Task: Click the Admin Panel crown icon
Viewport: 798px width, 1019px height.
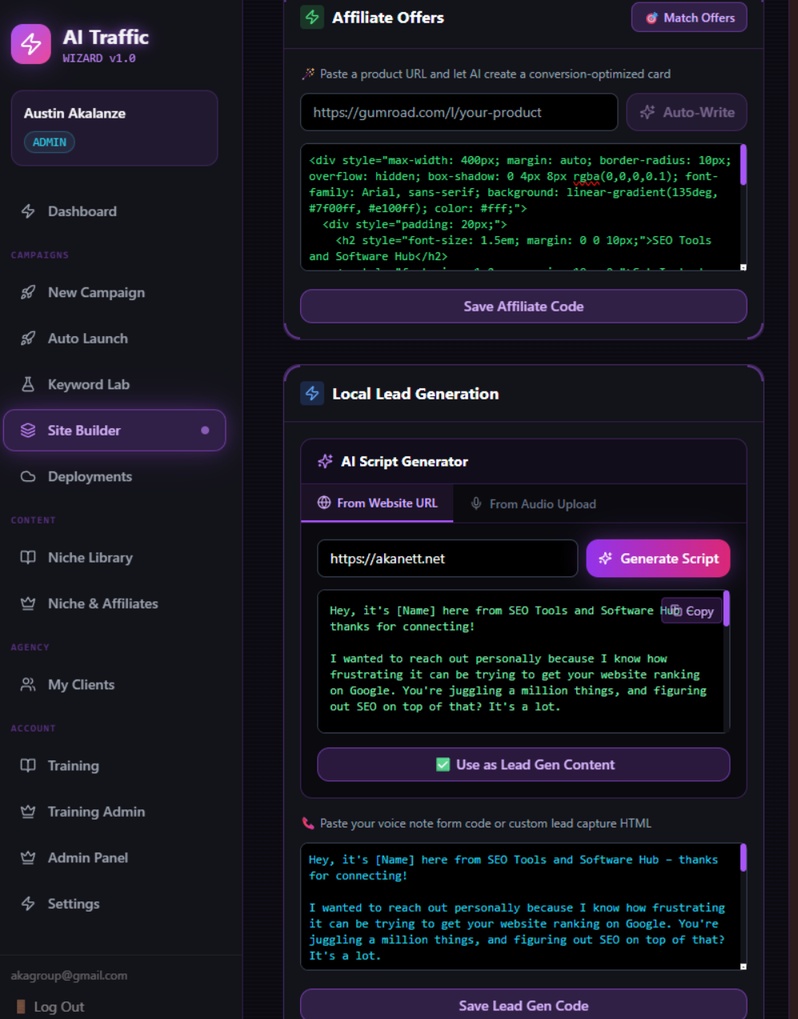Action: coord(28,858)
